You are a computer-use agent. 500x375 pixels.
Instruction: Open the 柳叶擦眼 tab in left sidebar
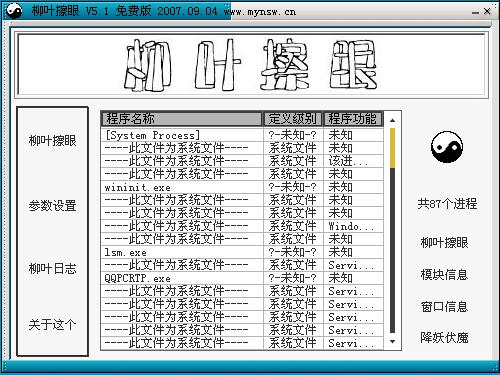pos(52,140)
